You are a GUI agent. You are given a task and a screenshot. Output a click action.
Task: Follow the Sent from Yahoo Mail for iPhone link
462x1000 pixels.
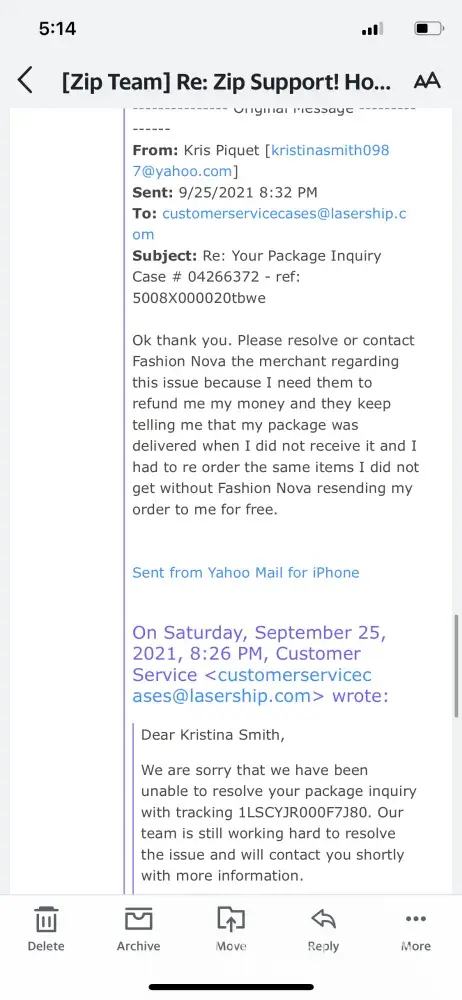coord(246,572)
